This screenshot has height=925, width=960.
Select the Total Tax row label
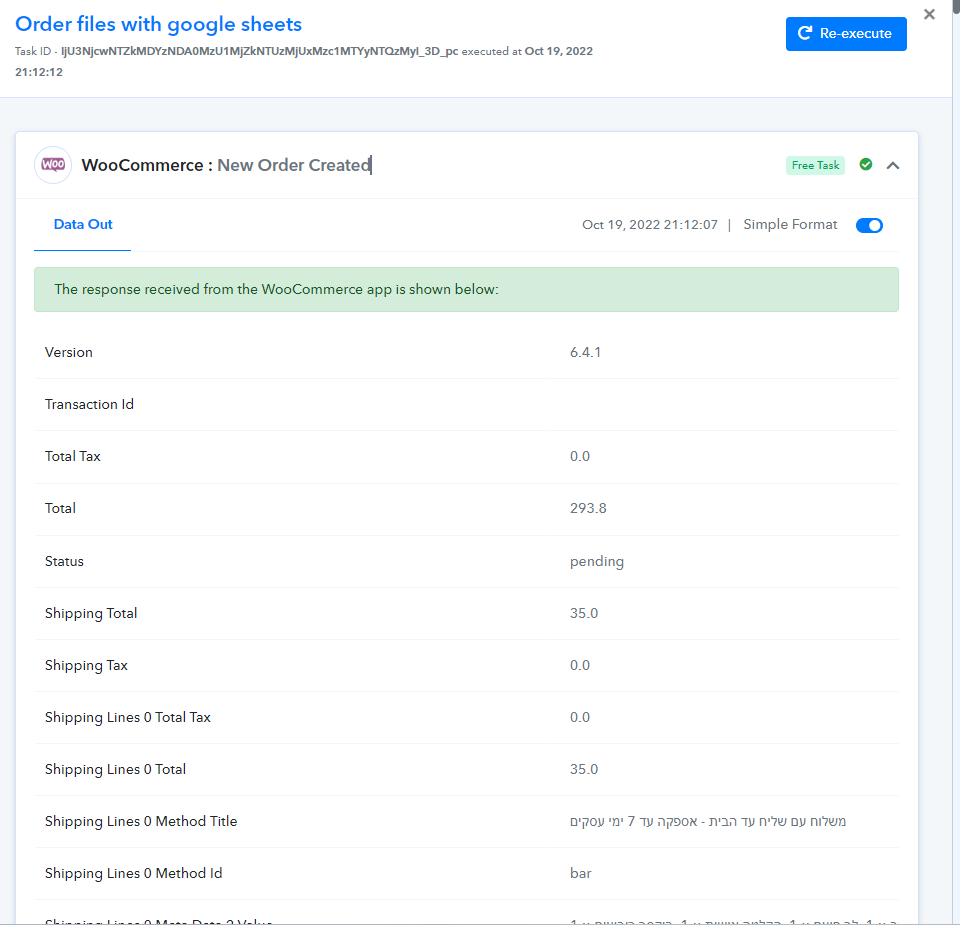73,457
